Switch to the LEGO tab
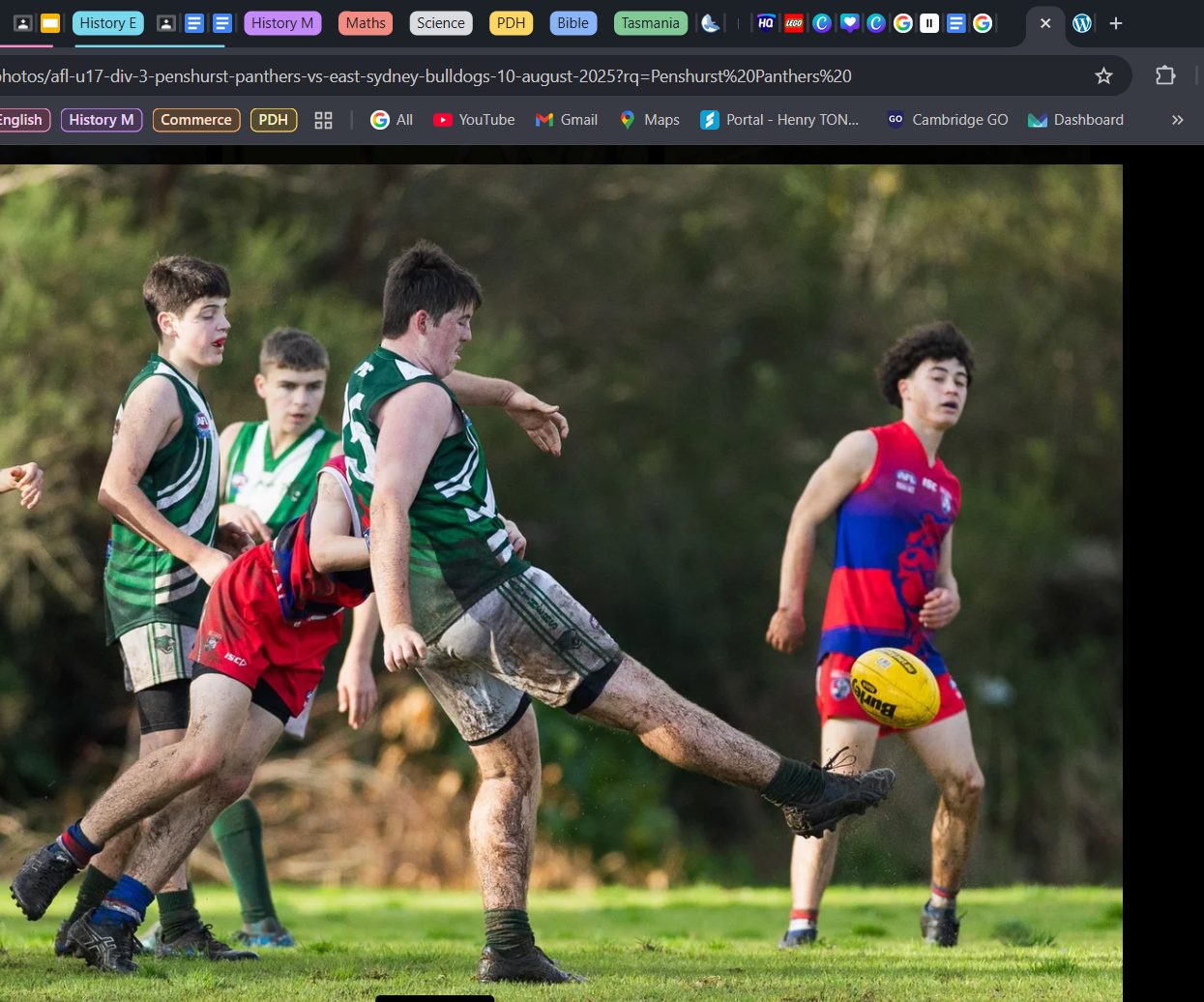Image resolution: width=1204 pixels, height=1002 pixels. 794,23
